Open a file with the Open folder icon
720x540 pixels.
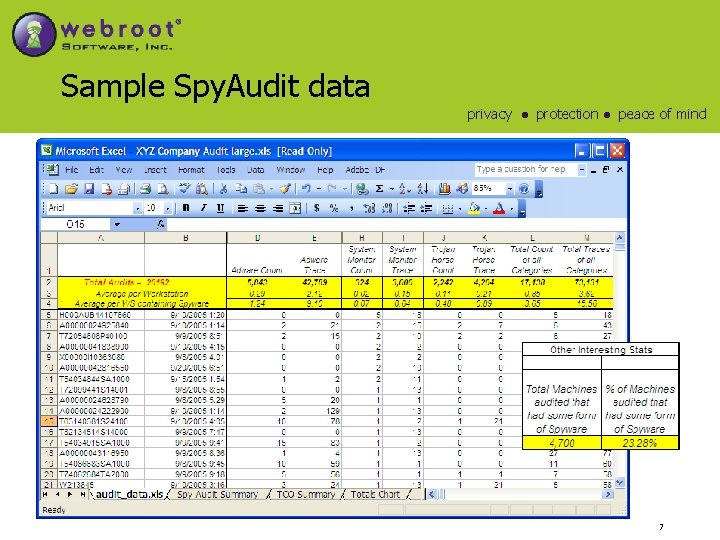coord(71,189)
